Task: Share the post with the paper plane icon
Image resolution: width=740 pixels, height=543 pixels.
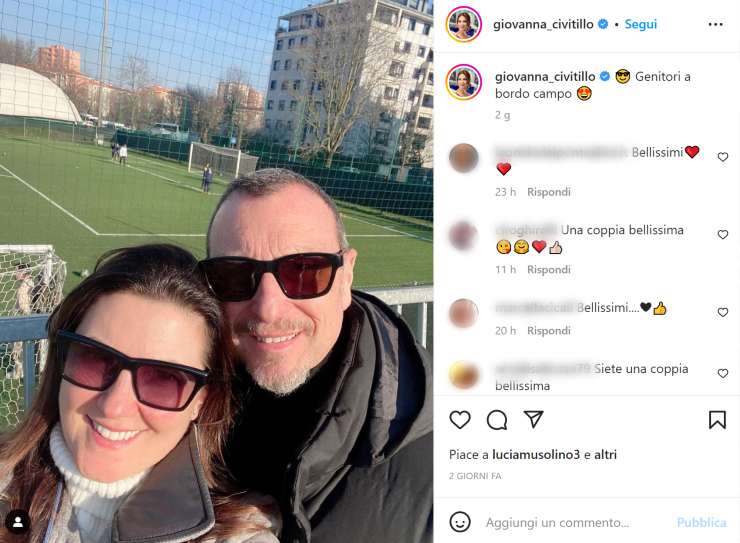Action: [533, 419]
